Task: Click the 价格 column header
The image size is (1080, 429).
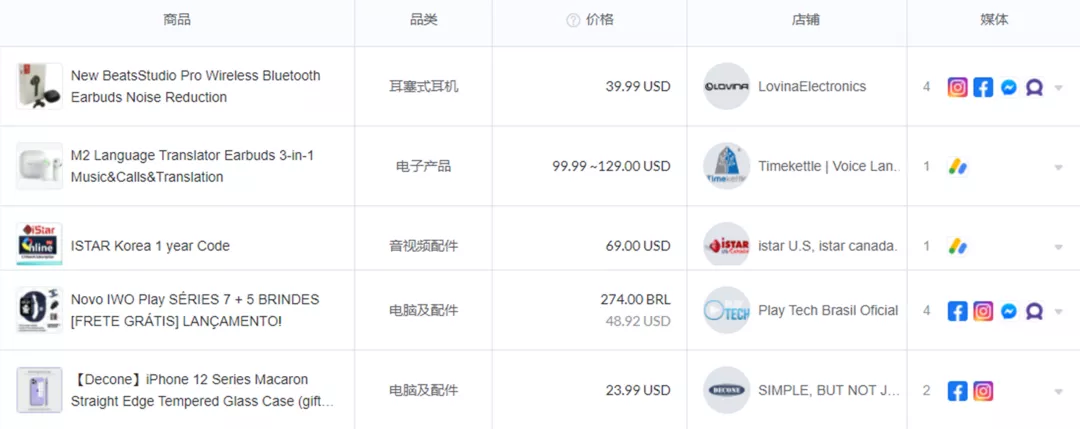Action: 599,20
